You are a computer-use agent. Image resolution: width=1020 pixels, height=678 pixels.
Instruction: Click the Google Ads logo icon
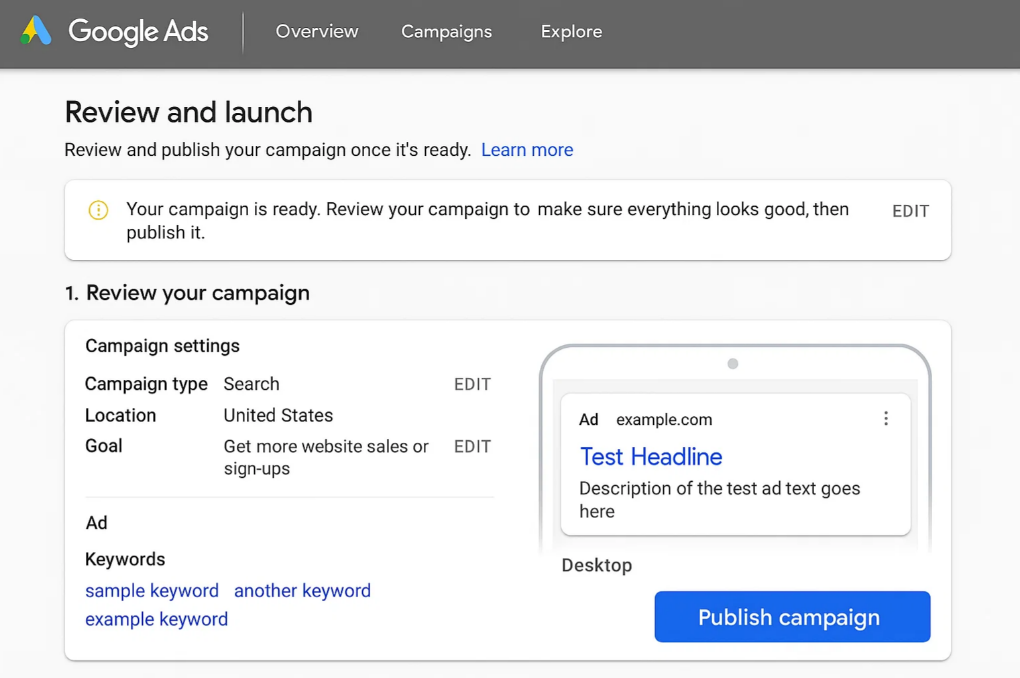[36, 31]
